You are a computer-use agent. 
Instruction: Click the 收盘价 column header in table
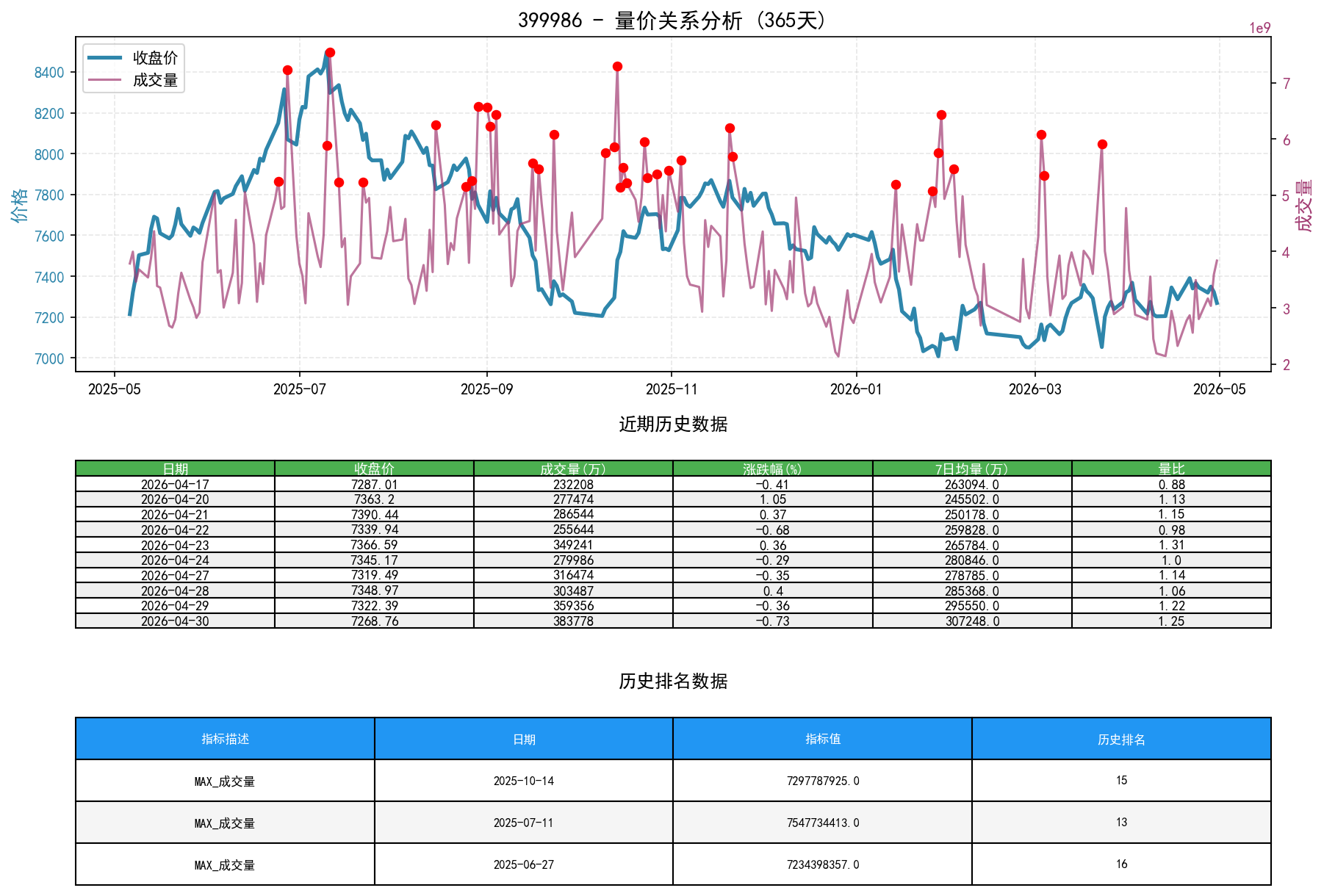[x=374, y=469]
